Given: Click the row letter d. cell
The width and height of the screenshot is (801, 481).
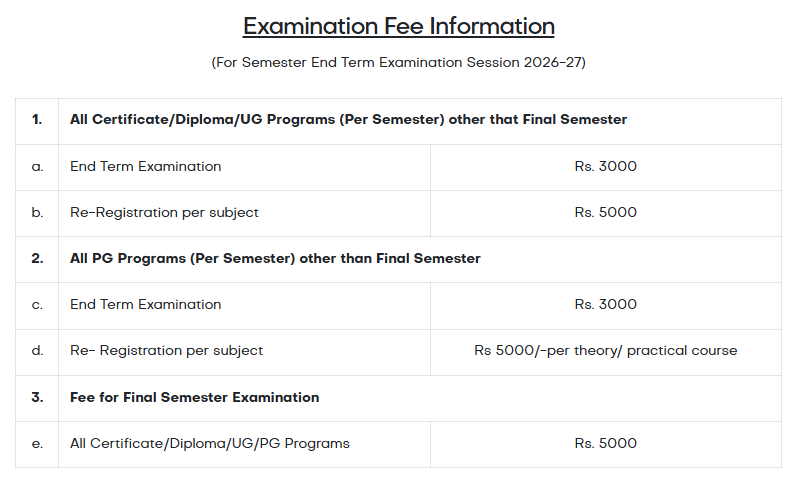Looking at the screenshot, I should coord(37,350).
